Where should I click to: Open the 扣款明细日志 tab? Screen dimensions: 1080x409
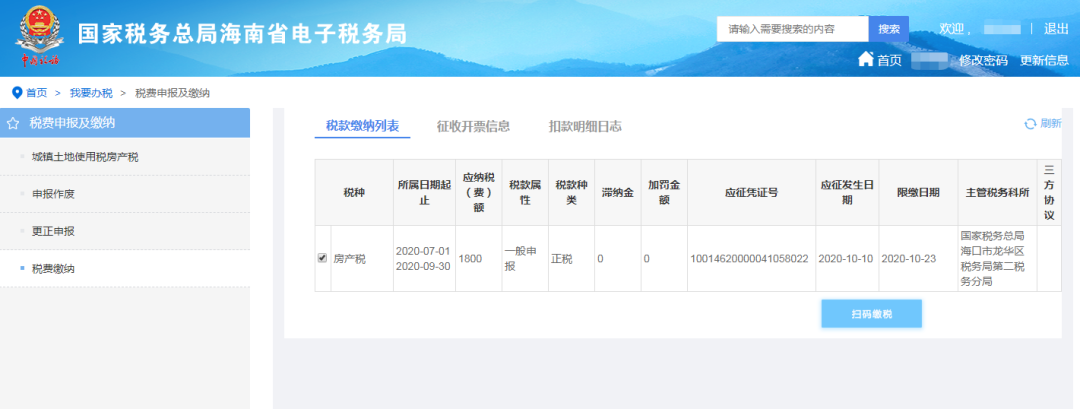585,126
